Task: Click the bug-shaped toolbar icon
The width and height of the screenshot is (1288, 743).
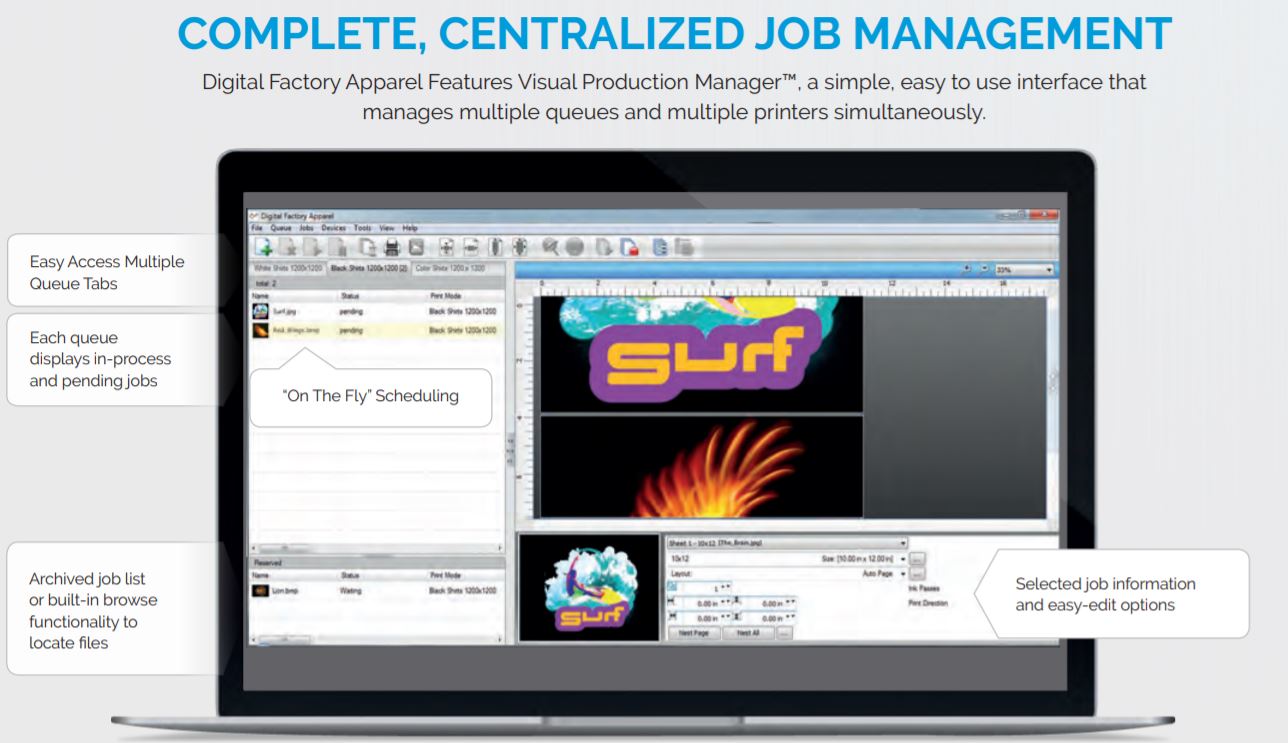Action: [x=520, y=246]
